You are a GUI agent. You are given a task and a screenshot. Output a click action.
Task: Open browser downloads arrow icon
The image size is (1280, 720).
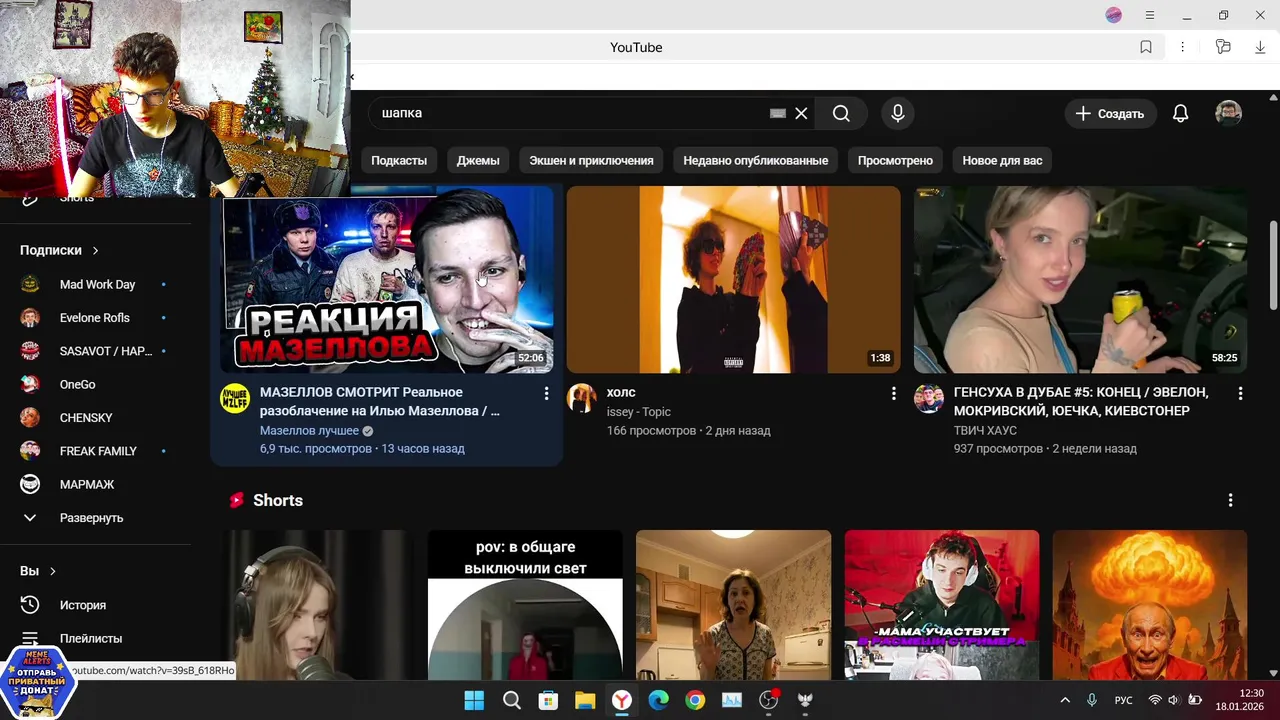click(x=1260, y=47)
